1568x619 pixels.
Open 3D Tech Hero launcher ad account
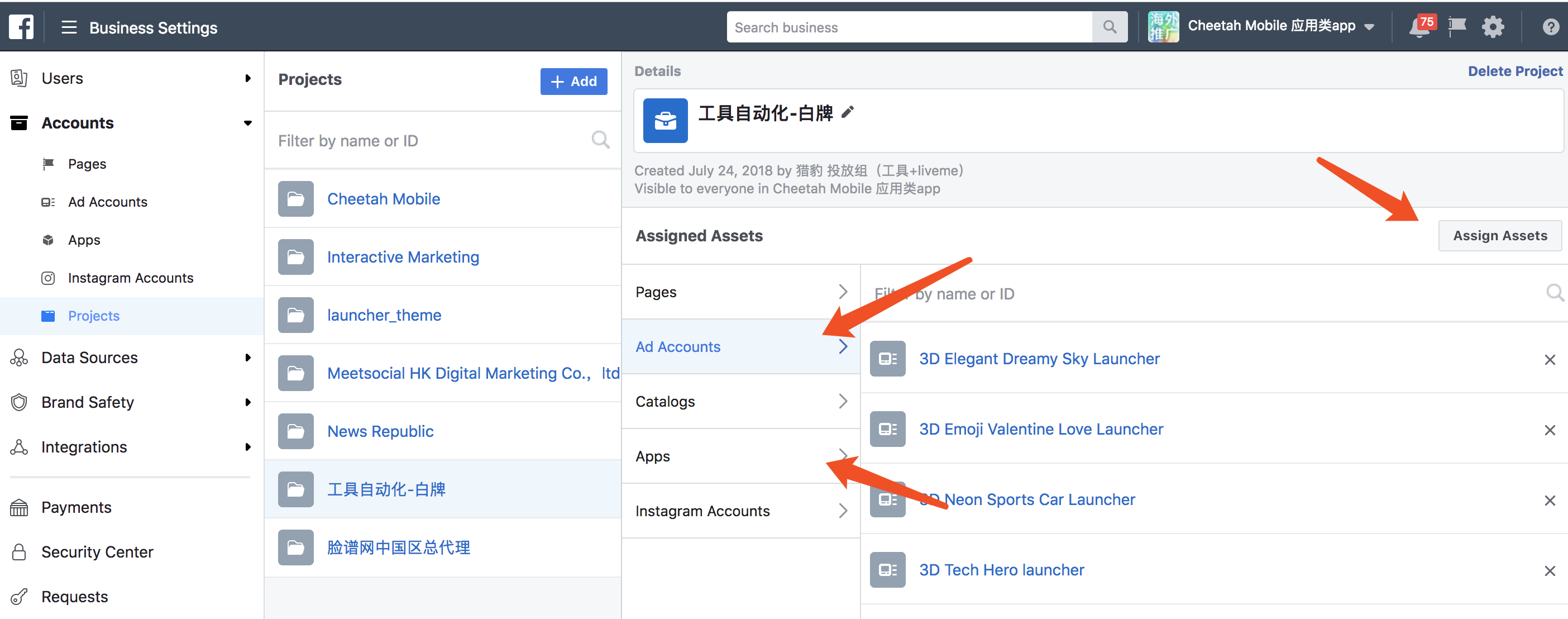1001,570
